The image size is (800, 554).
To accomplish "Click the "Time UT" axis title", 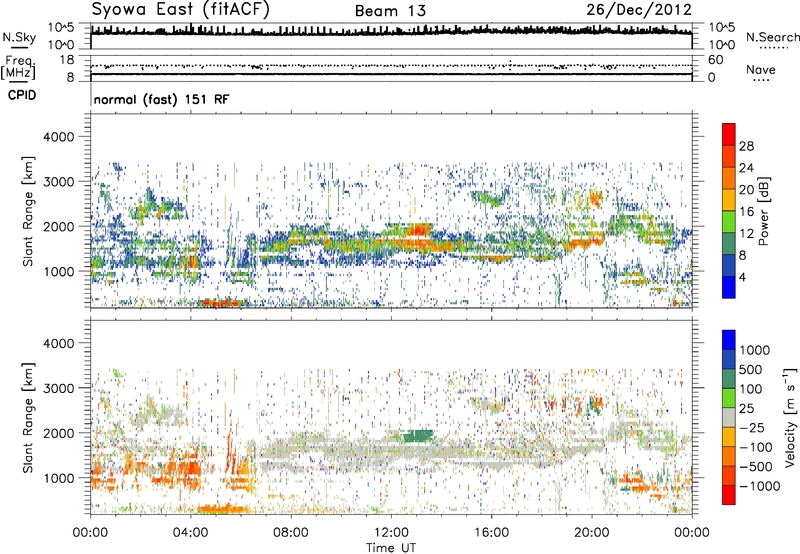I will point(391,548).
